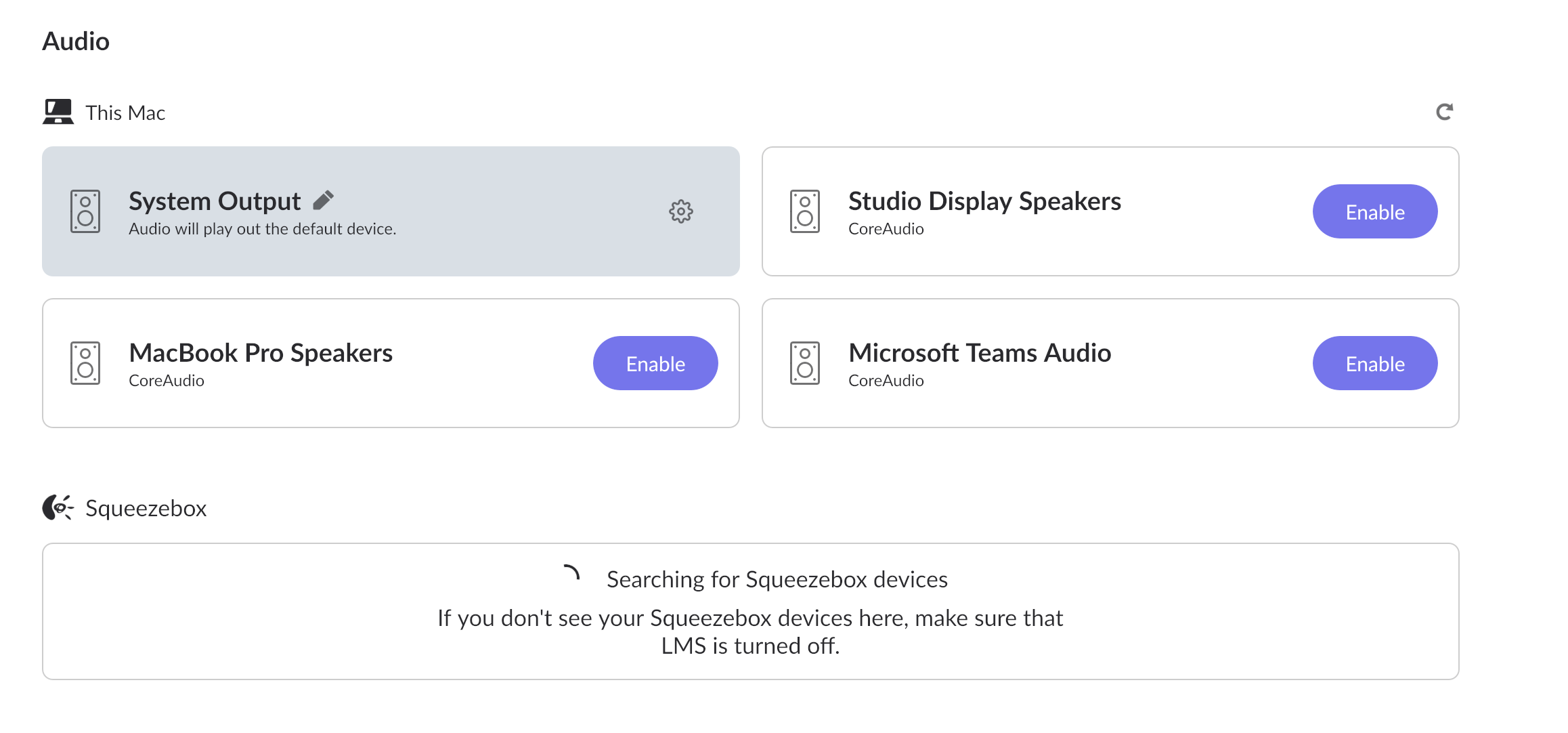Open System Output device settings gear
Screen dimensions: 1568x733
(681, 211)
